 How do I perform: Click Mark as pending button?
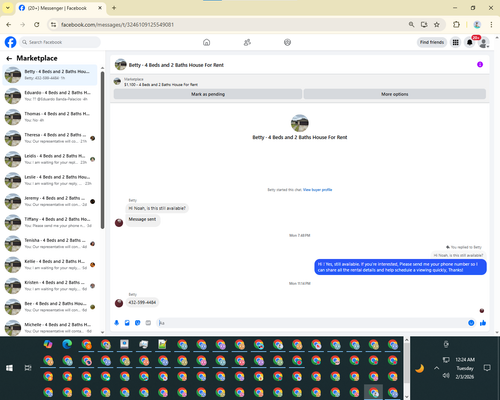208,94
